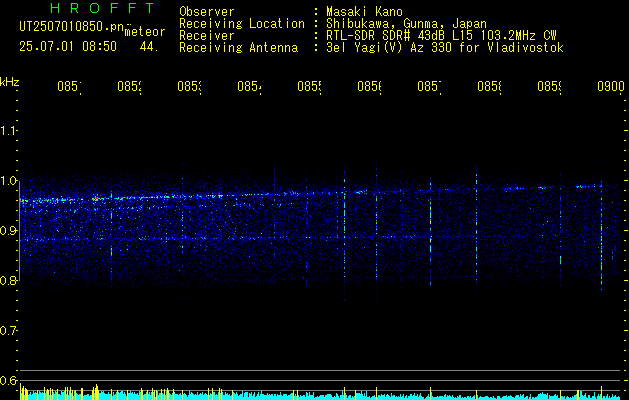
Task: Select the file name "UT2507010850.pn"
Action: click(72, 27)
